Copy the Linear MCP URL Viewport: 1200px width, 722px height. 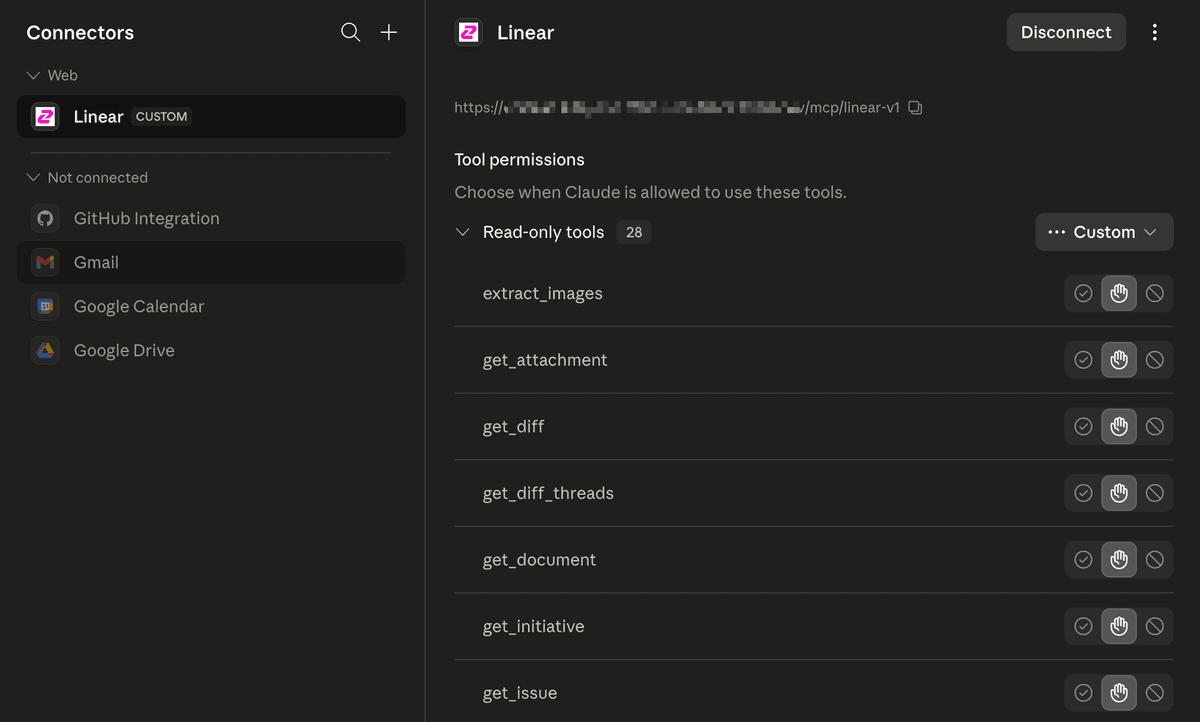coord(915,108)
